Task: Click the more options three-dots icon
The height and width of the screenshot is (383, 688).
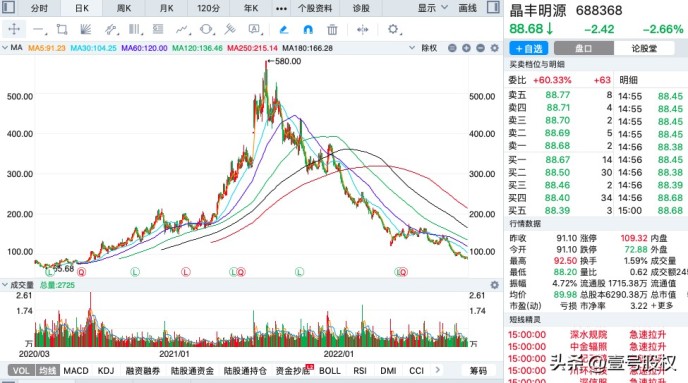Action: (x=281, y=8)
